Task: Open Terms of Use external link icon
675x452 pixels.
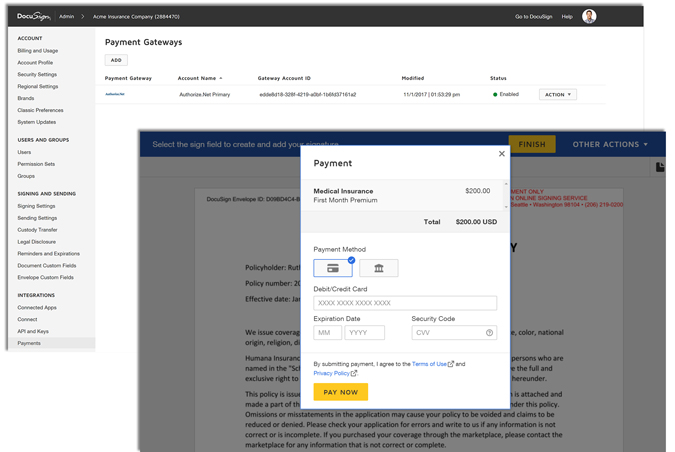Action: 451,364
